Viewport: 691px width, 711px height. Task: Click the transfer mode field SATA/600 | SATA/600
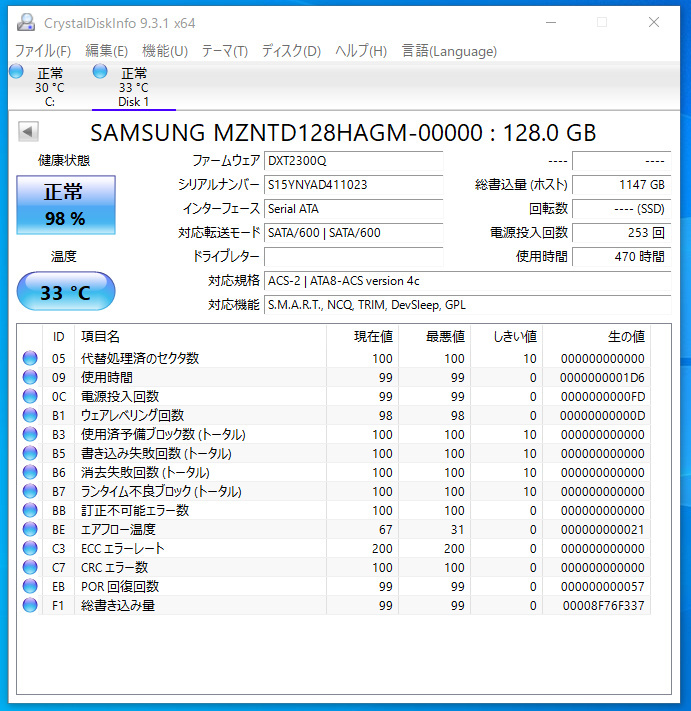click(x=353, y=233)
